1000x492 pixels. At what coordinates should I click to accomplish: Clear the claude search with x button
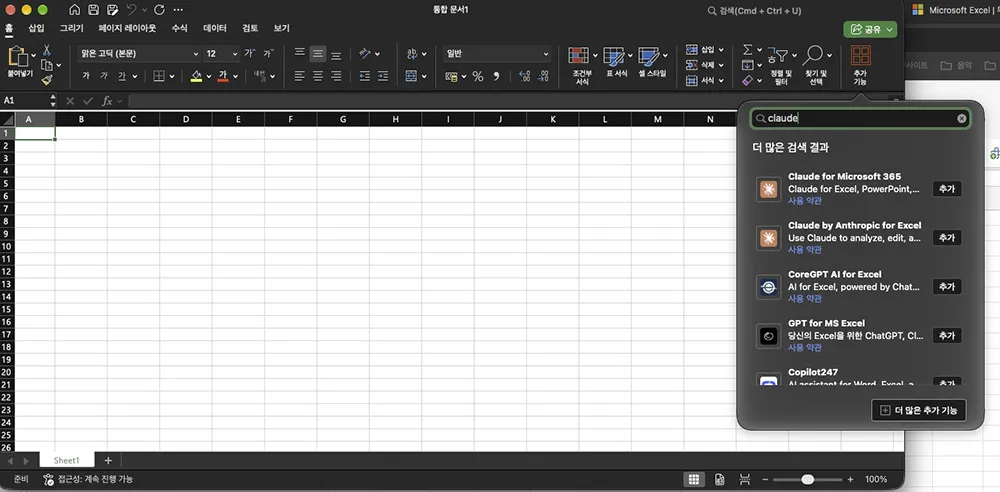962,118
